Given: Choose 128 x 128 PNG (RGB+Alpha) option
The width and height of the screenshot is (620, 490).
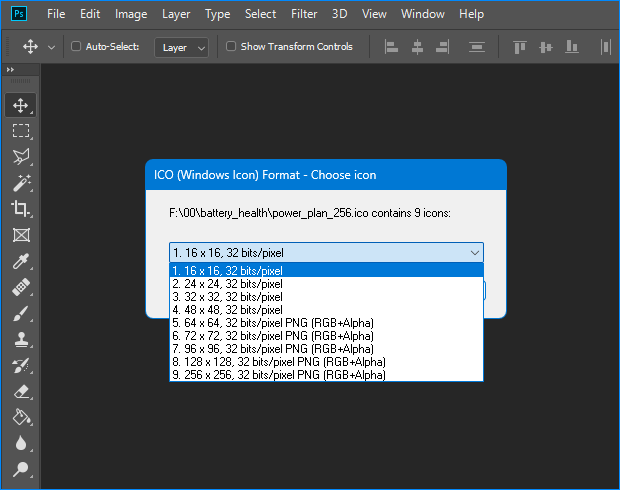Looking at the screenshot, I should pos(326,362).
